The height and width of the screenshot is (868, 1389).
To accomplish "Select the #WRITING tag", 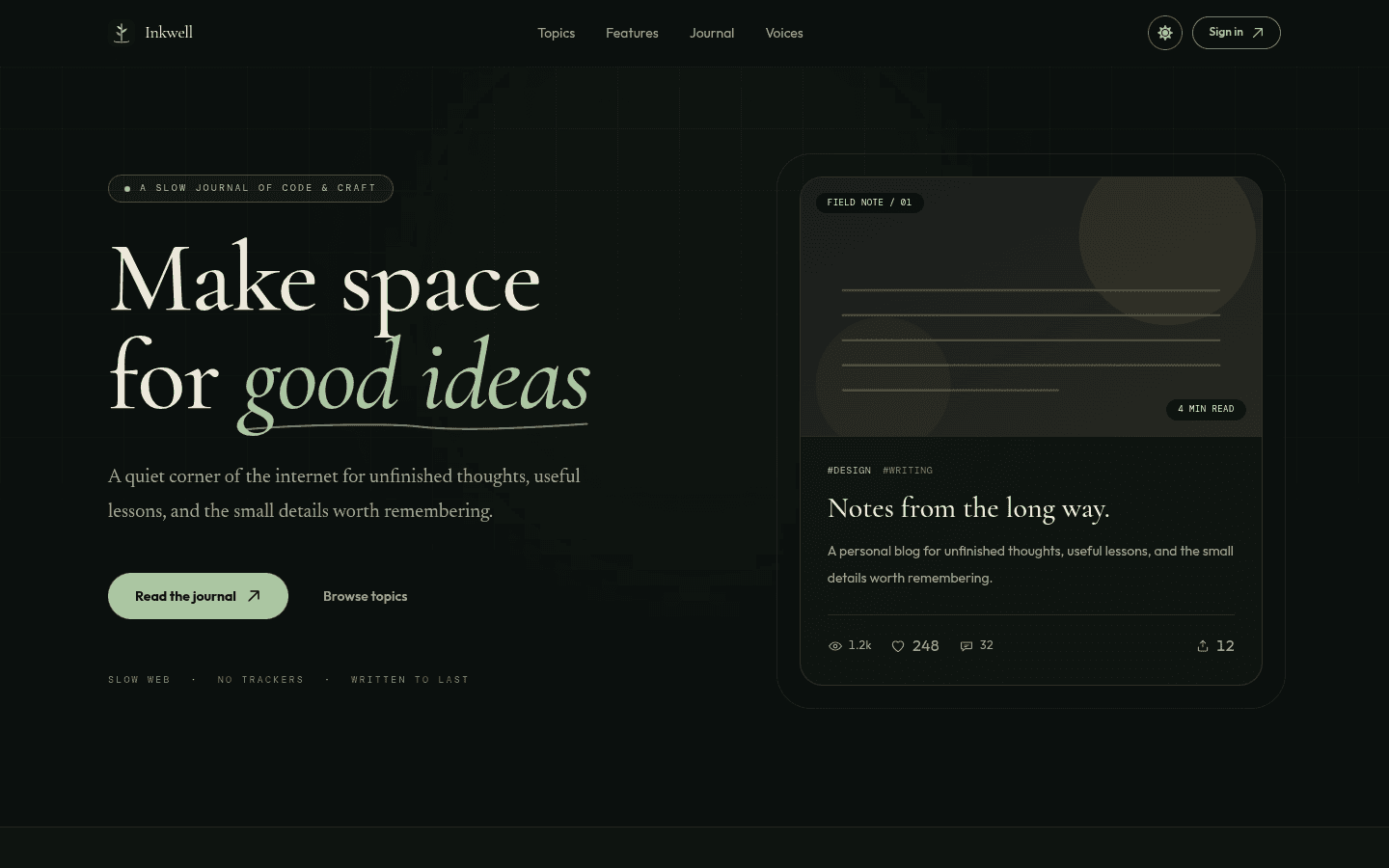I will coord(908,471).
